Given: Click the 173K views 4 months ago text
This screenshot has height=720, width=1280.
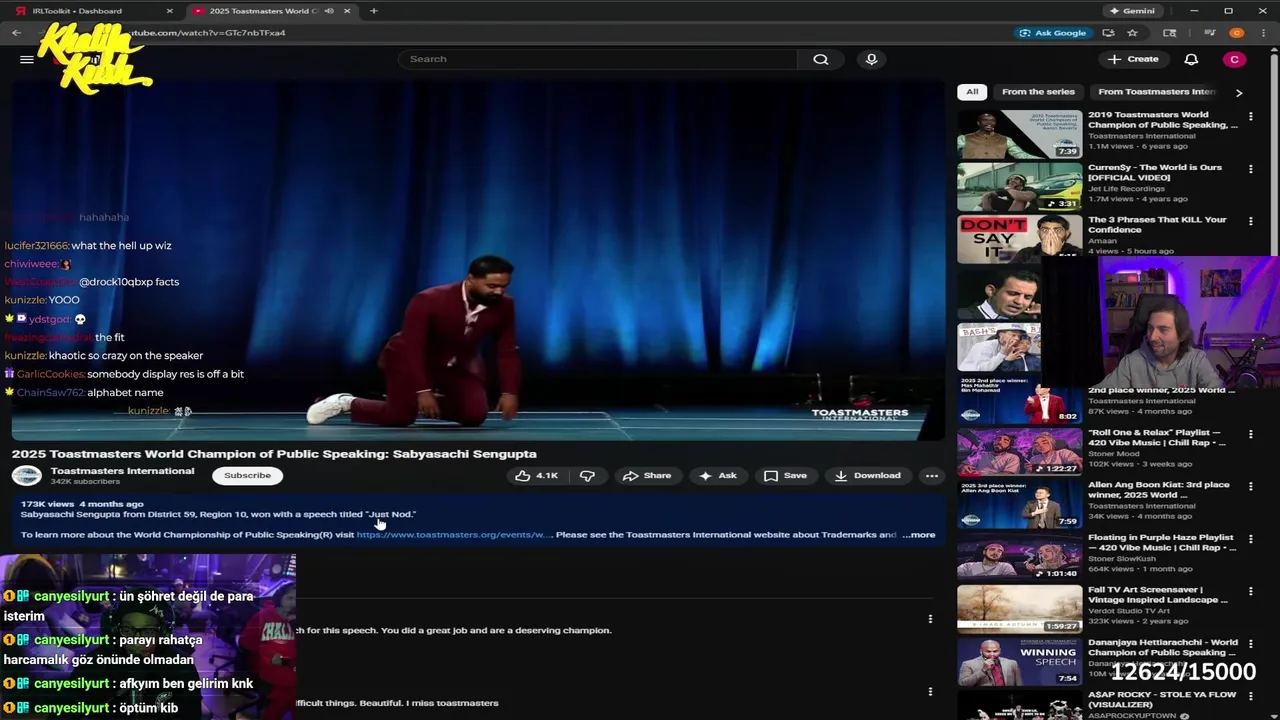Looking at the screenshot, I should (82, 504).
